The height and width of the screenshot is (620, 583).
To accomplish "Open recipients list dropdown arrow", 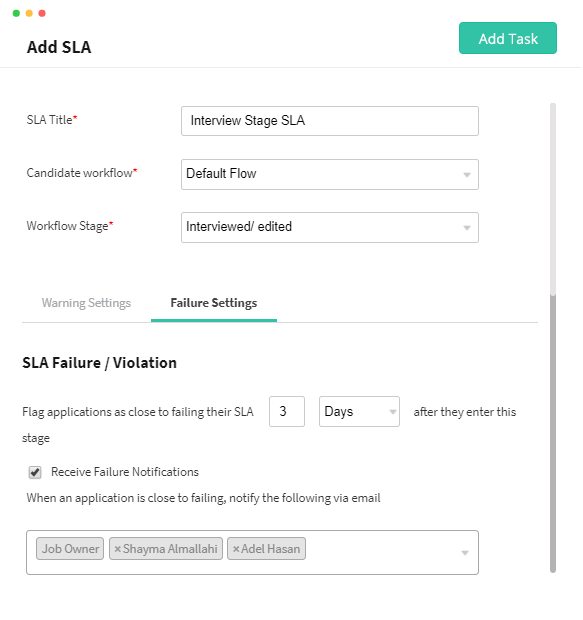I will [x=466, y=554].
